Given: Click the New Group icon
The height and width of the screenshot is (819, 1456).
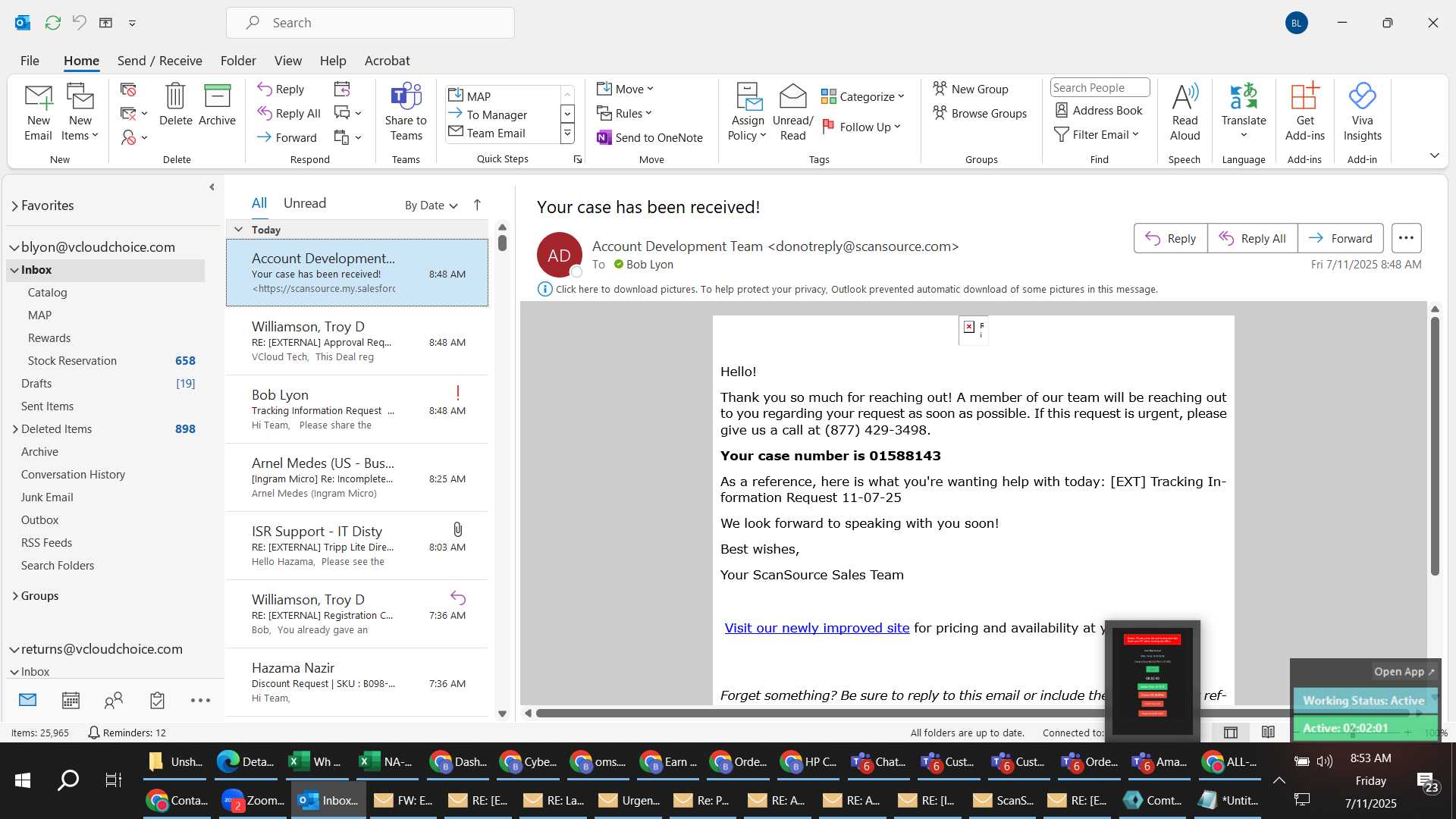Looking at the screenshot, I should [x=940, y=89].
